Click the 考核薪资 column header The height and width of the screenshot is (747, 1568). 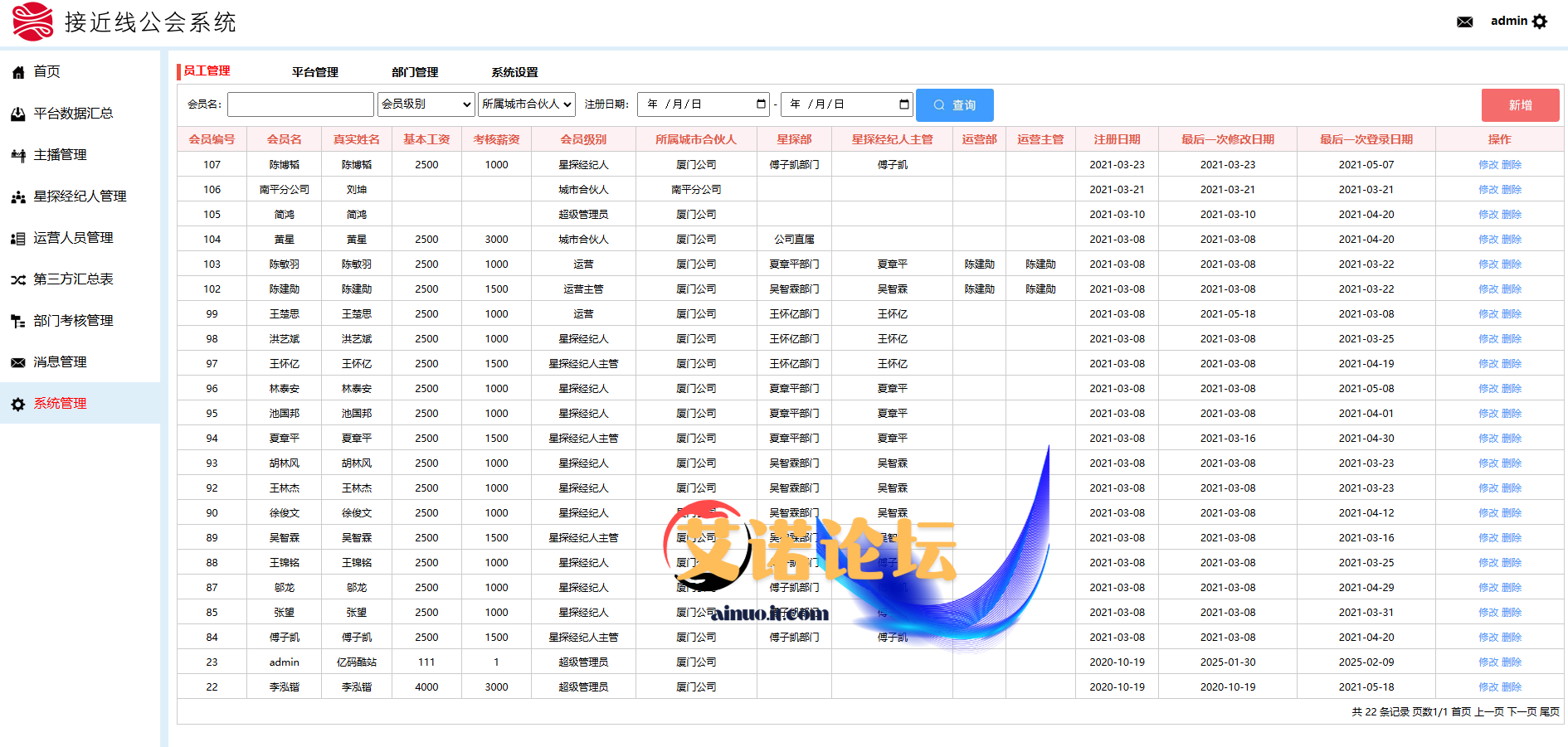click(496, 139)
